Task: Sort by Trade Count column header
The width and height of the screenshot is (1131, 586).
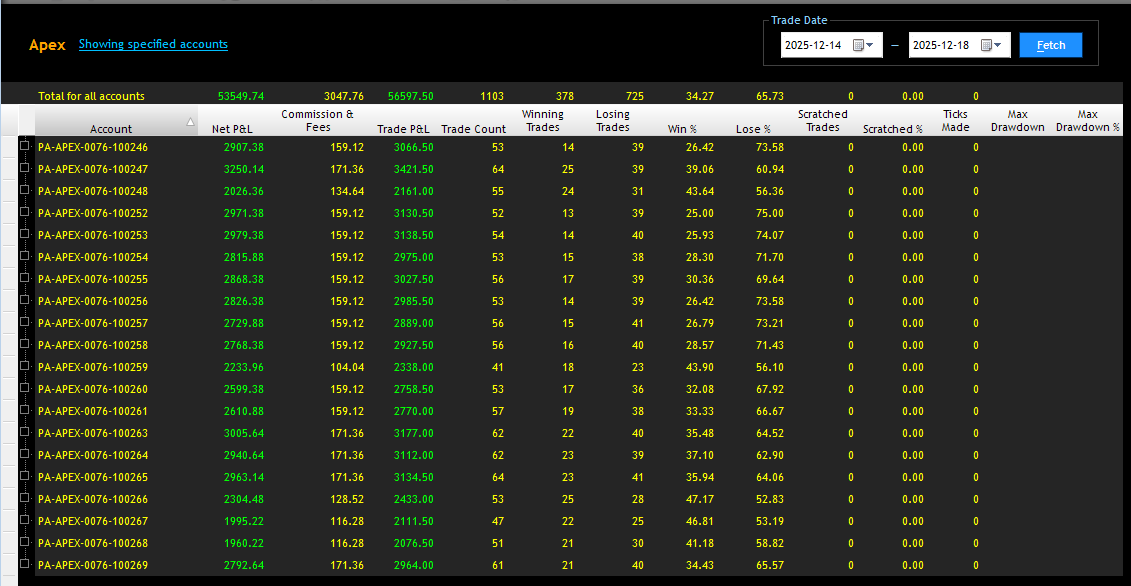Action: tap(472, 128)
